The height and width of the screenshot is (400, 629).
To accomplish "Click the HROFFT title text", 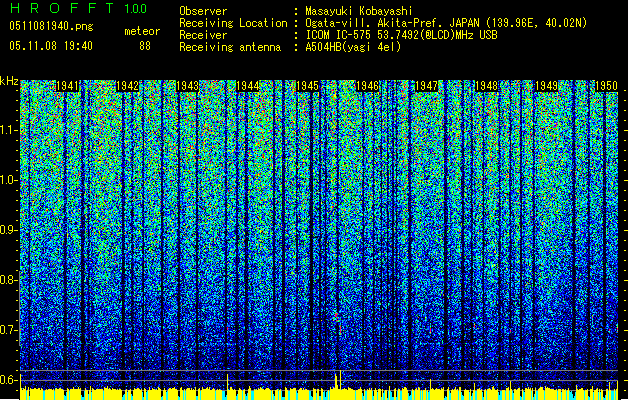I will tap(62, 8).
